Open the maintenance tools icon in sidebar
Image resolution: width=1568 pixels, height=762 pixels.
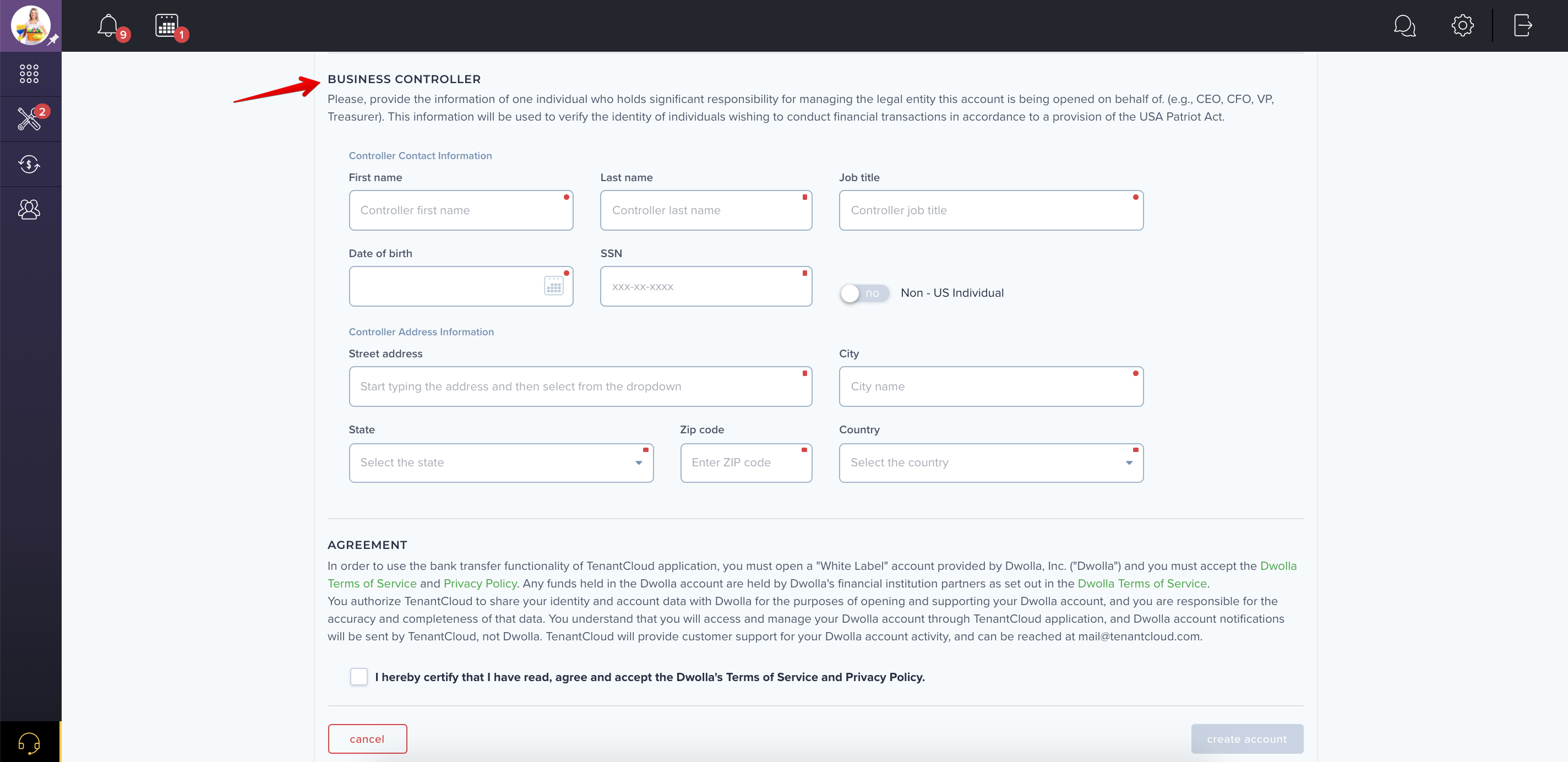(x=29, y=119)
